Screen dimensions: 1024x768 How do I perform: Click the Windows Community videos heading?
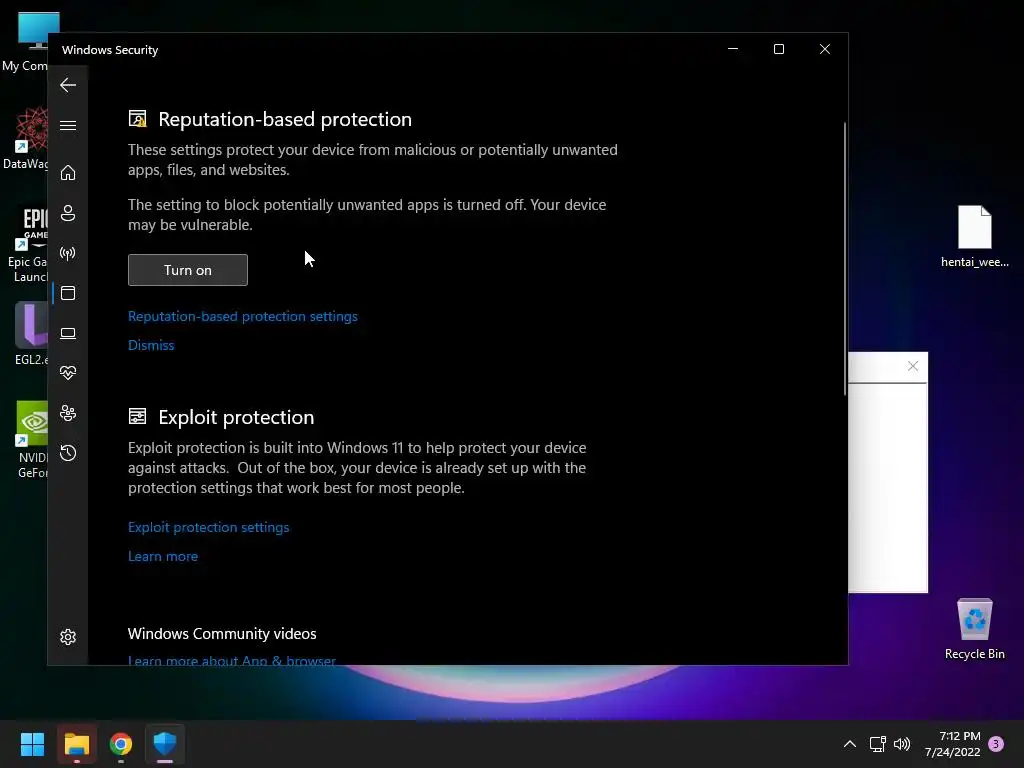coord(222,633)
